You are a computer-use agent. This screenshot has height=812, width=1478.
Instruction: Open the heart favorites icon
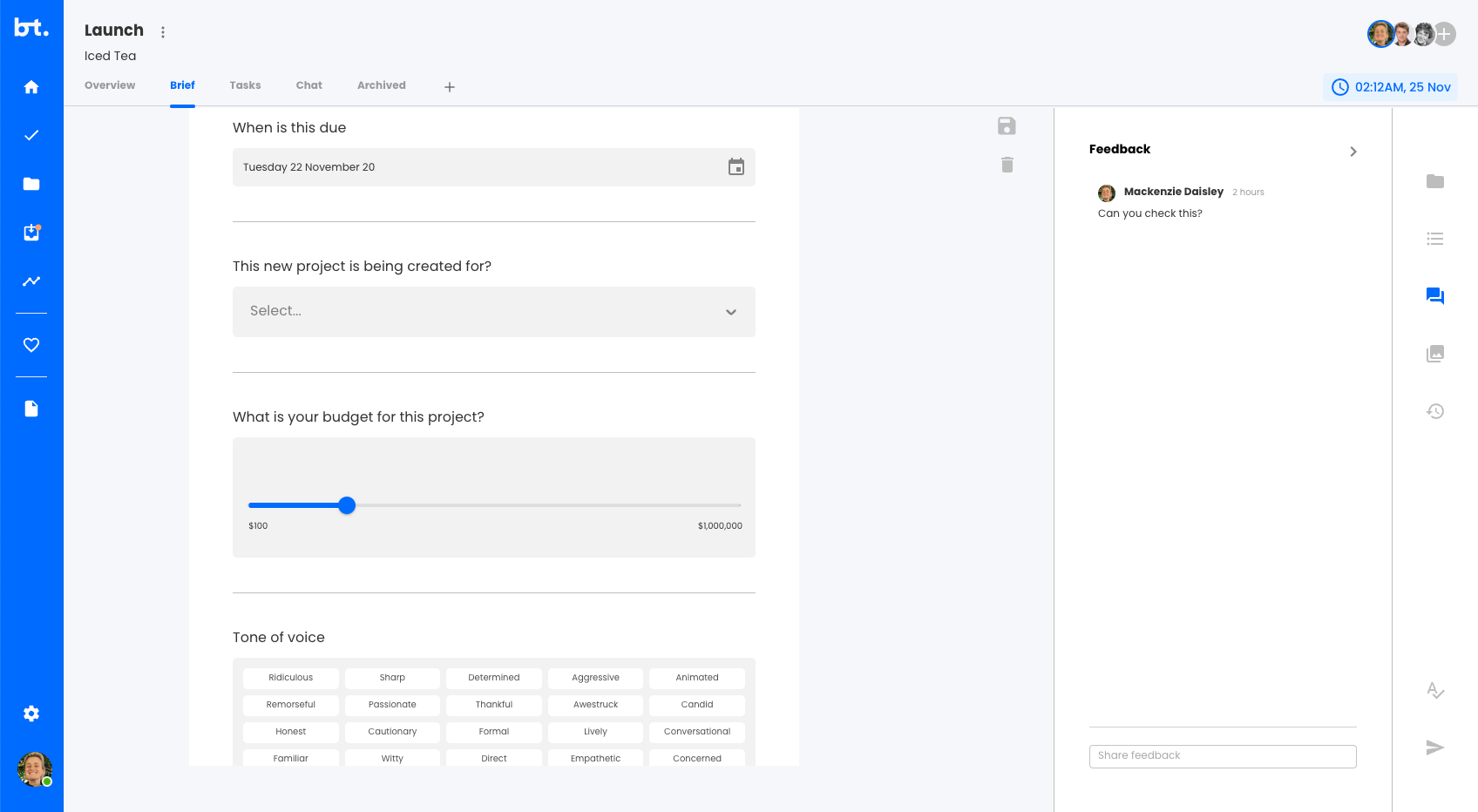tap(31, 345)
